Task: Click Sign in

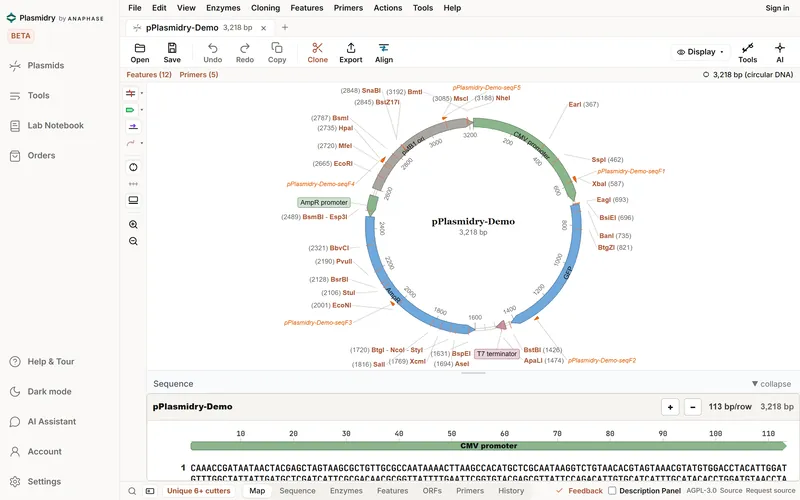Action: [777, 8]
